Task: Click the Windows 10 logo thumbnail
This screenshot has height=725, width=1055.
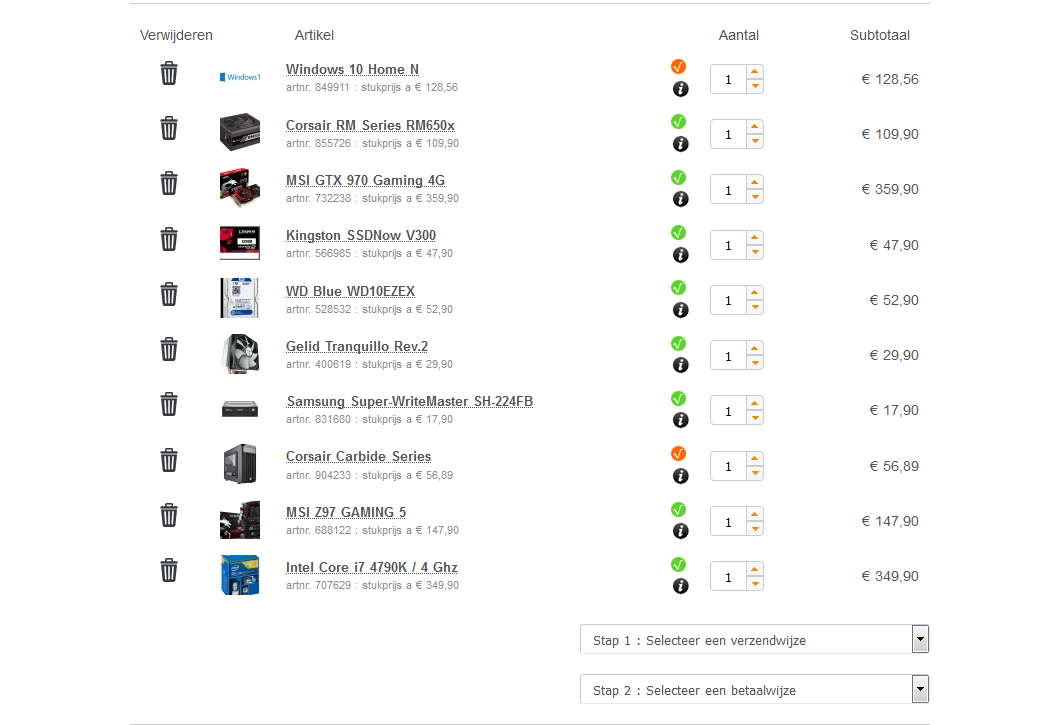Action: click(x=240, y=77)
